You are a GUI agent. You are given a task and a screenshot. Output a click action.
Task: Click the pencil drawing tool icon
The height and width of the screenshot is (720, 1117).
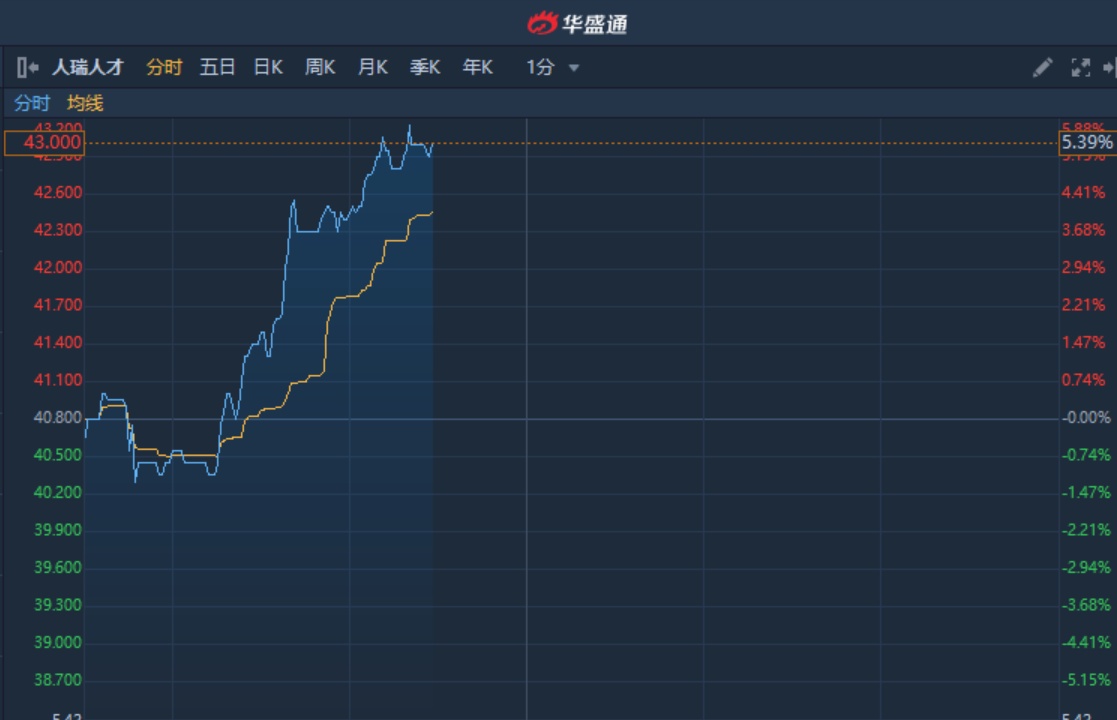[1042, 68]
